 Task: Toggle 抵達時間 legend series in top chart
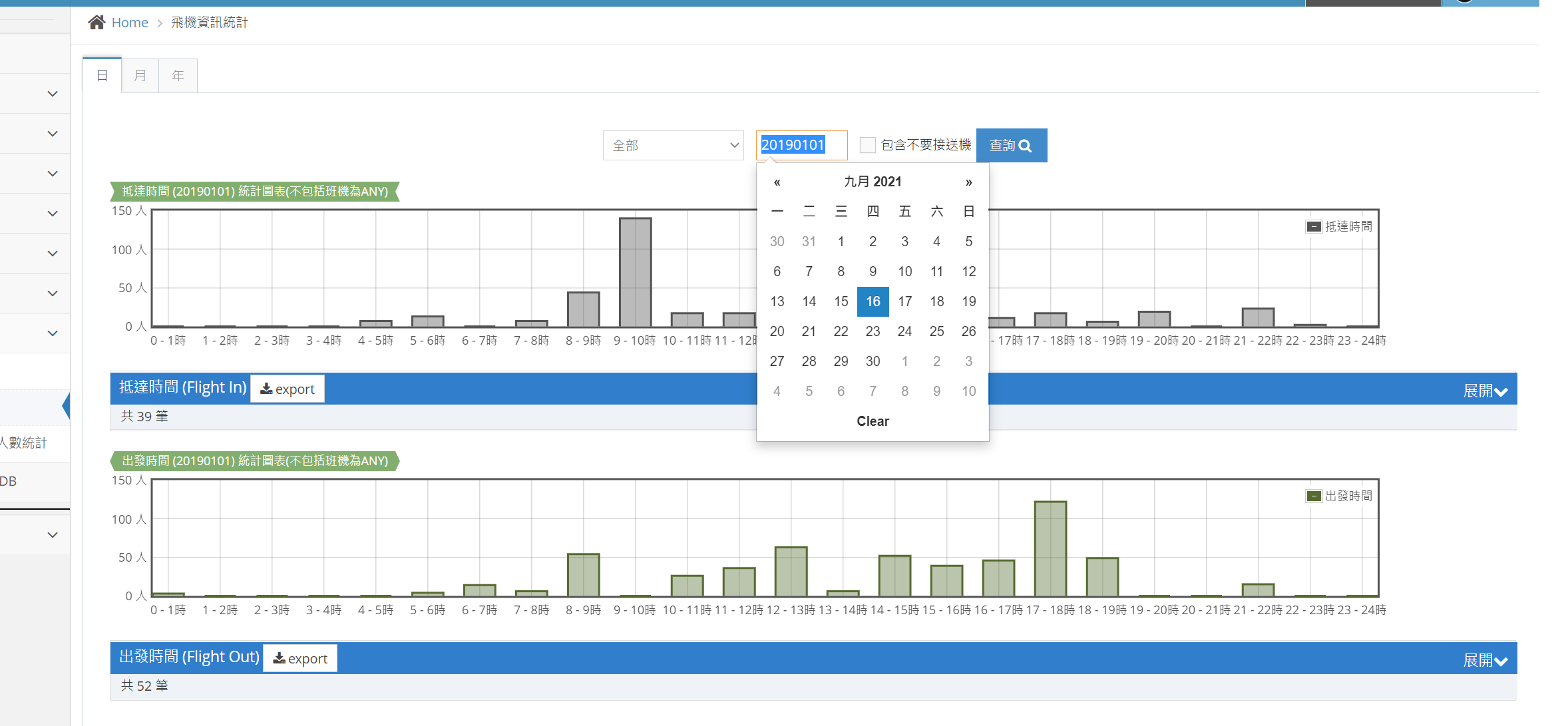click(x=1339, y=226)
